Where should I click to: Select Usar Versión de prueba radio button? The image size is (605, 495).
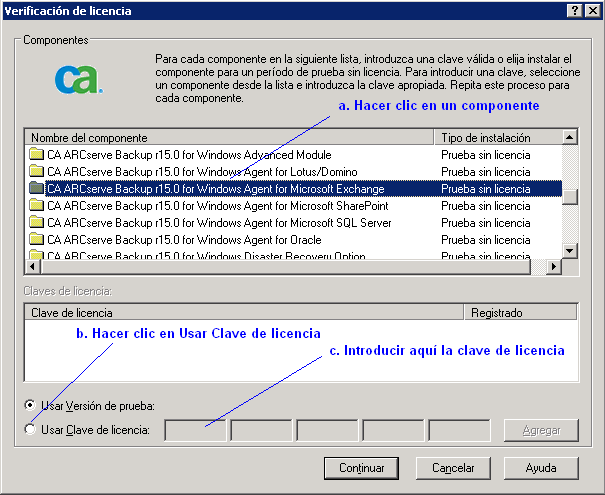tap(30, 405)
